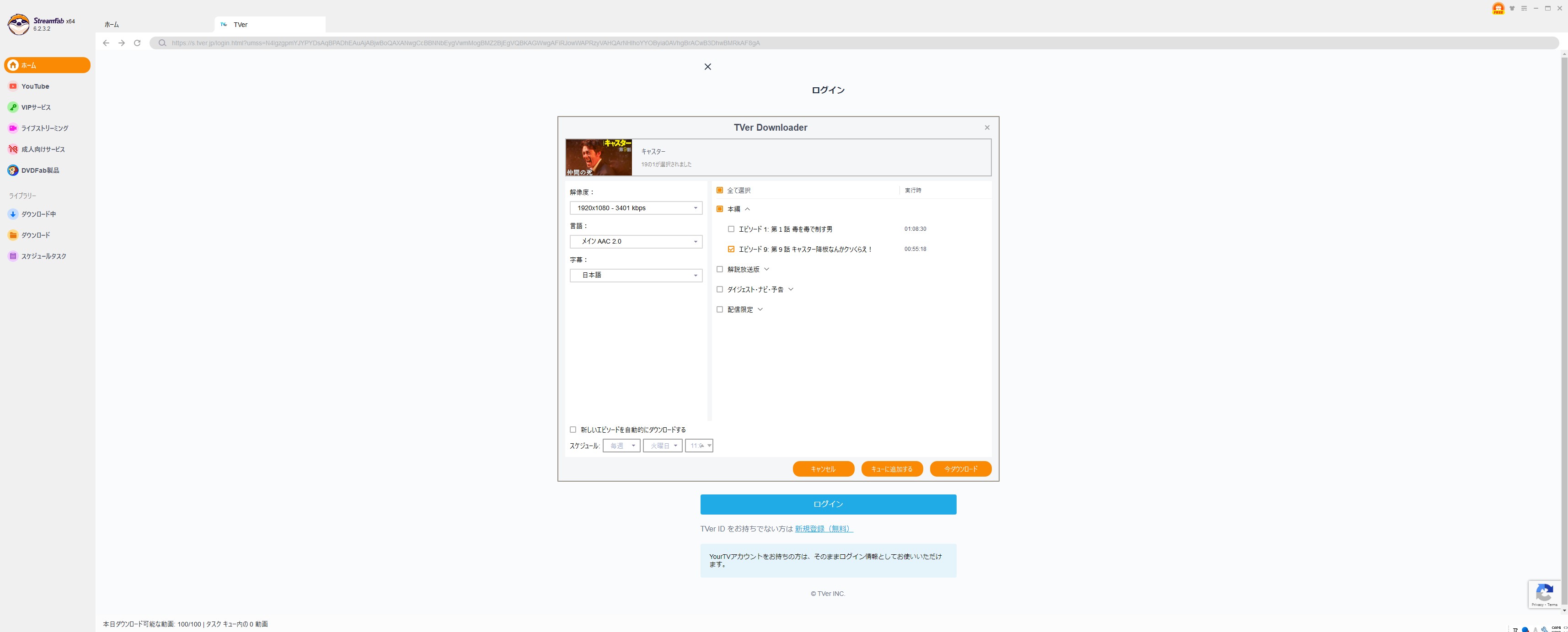Check the 解説放送版 checkbox
The width and height of the screenshot is (1568, 632).
tap(719, 270)
